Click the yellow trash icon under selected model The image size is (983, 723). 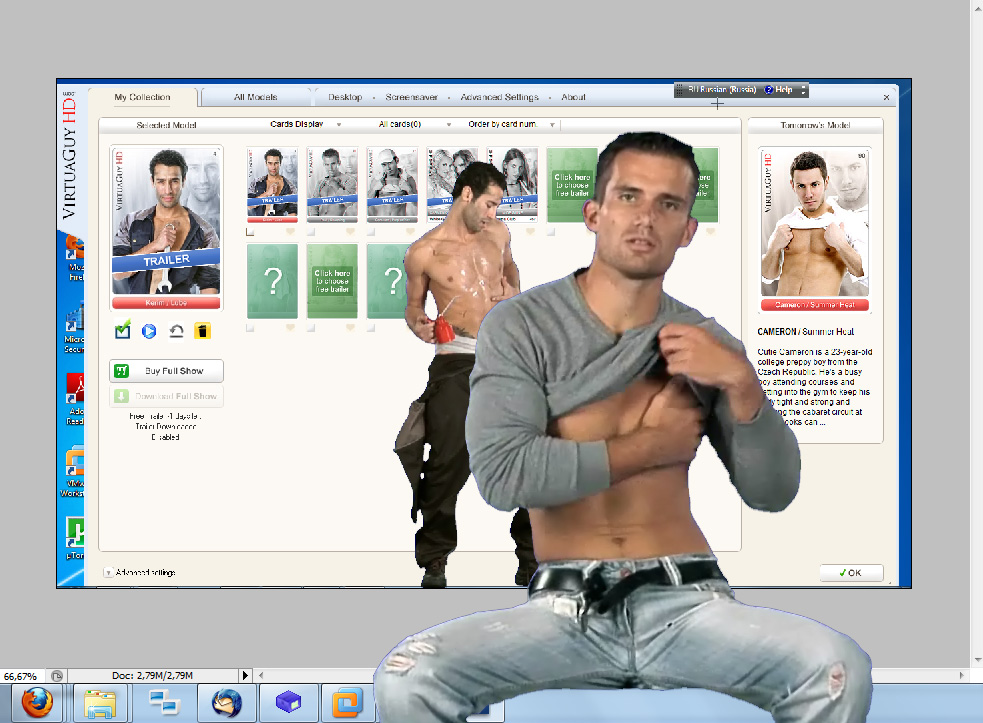pos(202,330)
